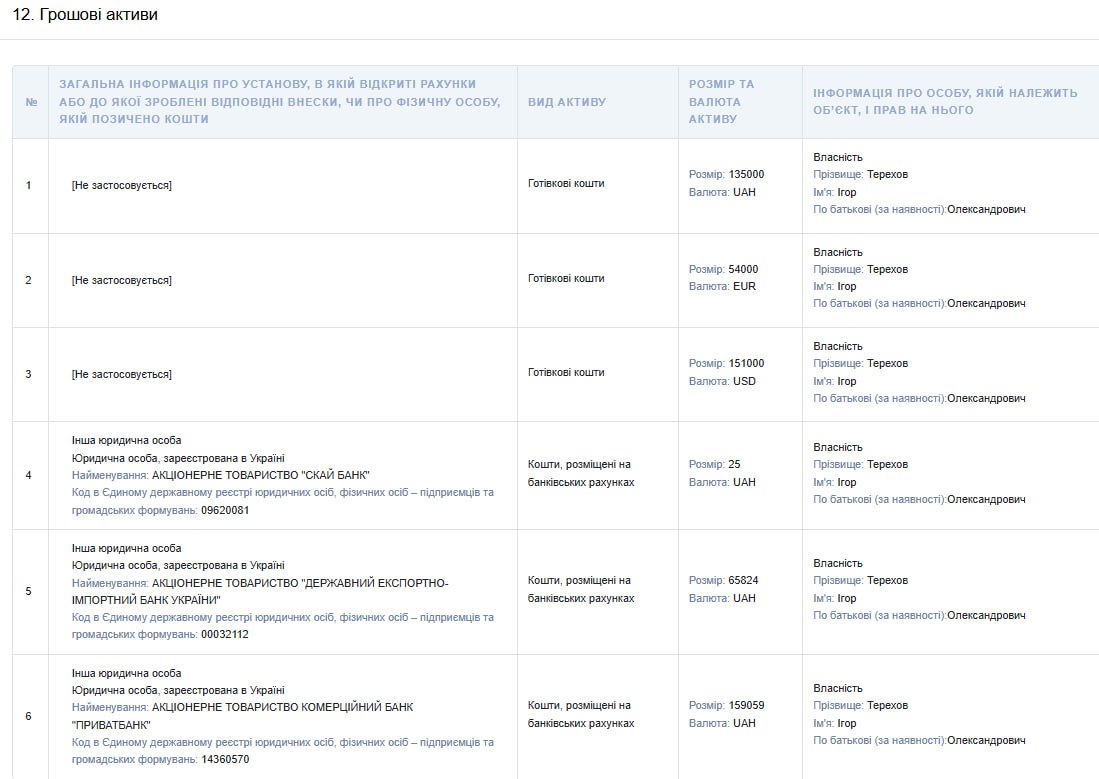
Task: Click the EUR currency value
Action: click(744, 287)
